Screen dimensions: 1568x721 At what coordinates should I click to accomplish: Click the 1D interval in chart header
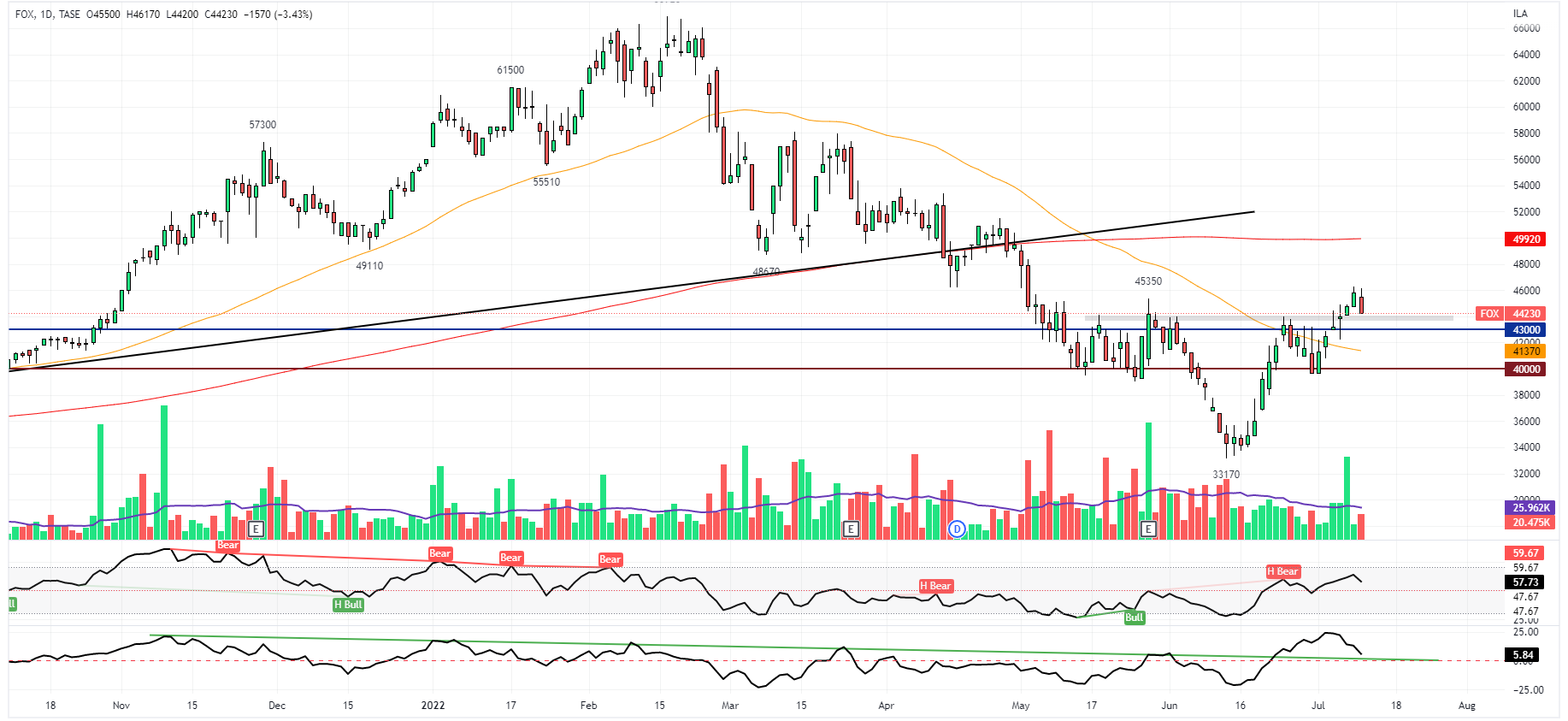click(46, 15)
